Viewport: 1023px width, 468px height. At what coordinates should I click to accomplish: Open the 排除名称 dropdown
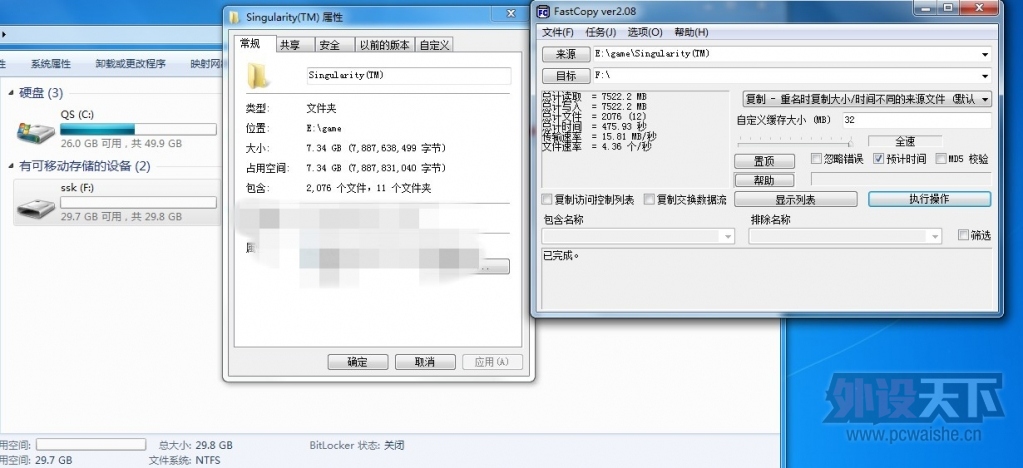click(x=936, y=236)
